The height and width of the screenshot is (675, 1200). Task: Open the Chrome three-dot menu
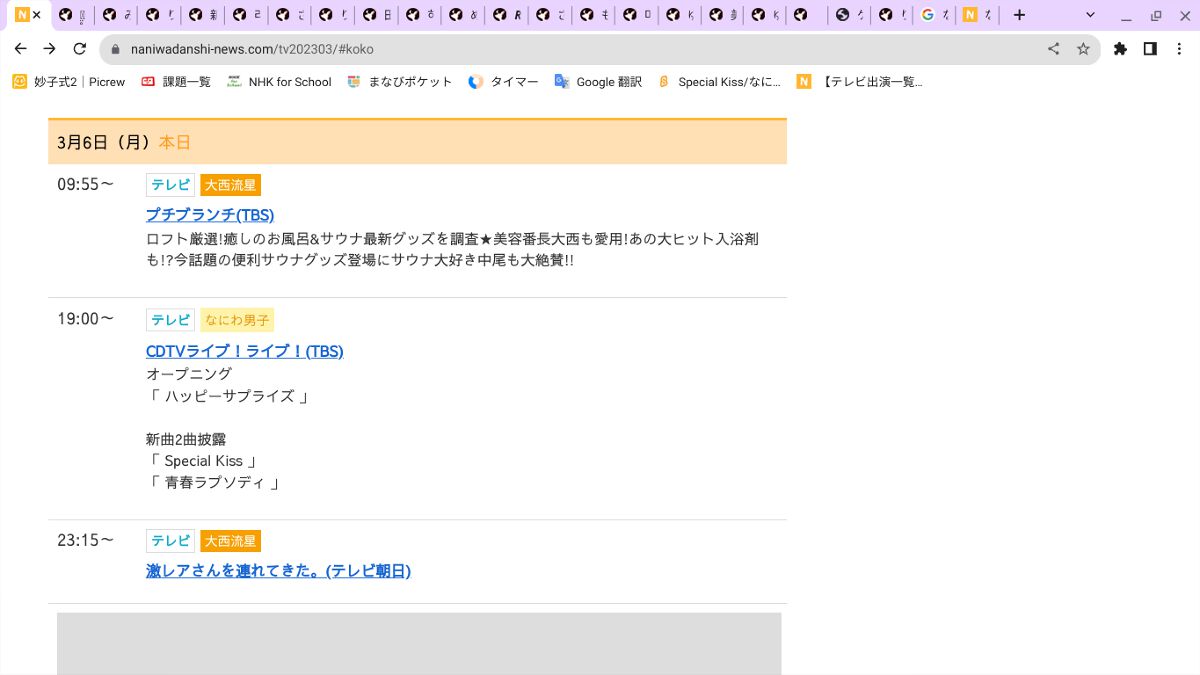click(x=1180, y=49)
